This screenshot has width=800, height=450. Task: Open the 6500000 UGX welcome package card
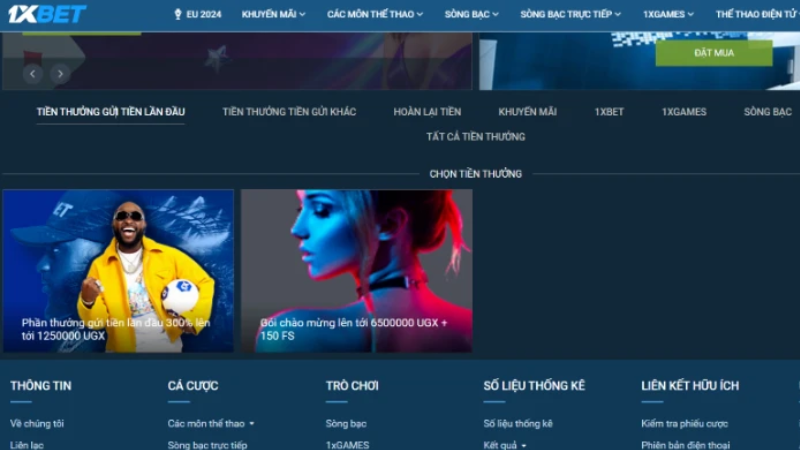(x=357, y=271)
